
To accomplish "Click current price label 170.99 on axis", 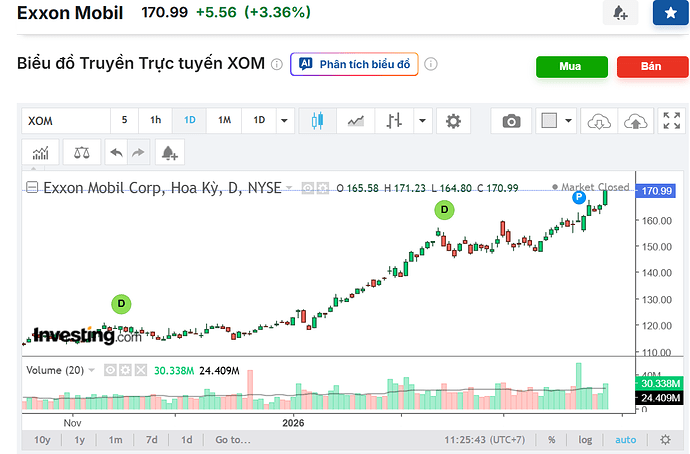I will (x=656, y=191).
